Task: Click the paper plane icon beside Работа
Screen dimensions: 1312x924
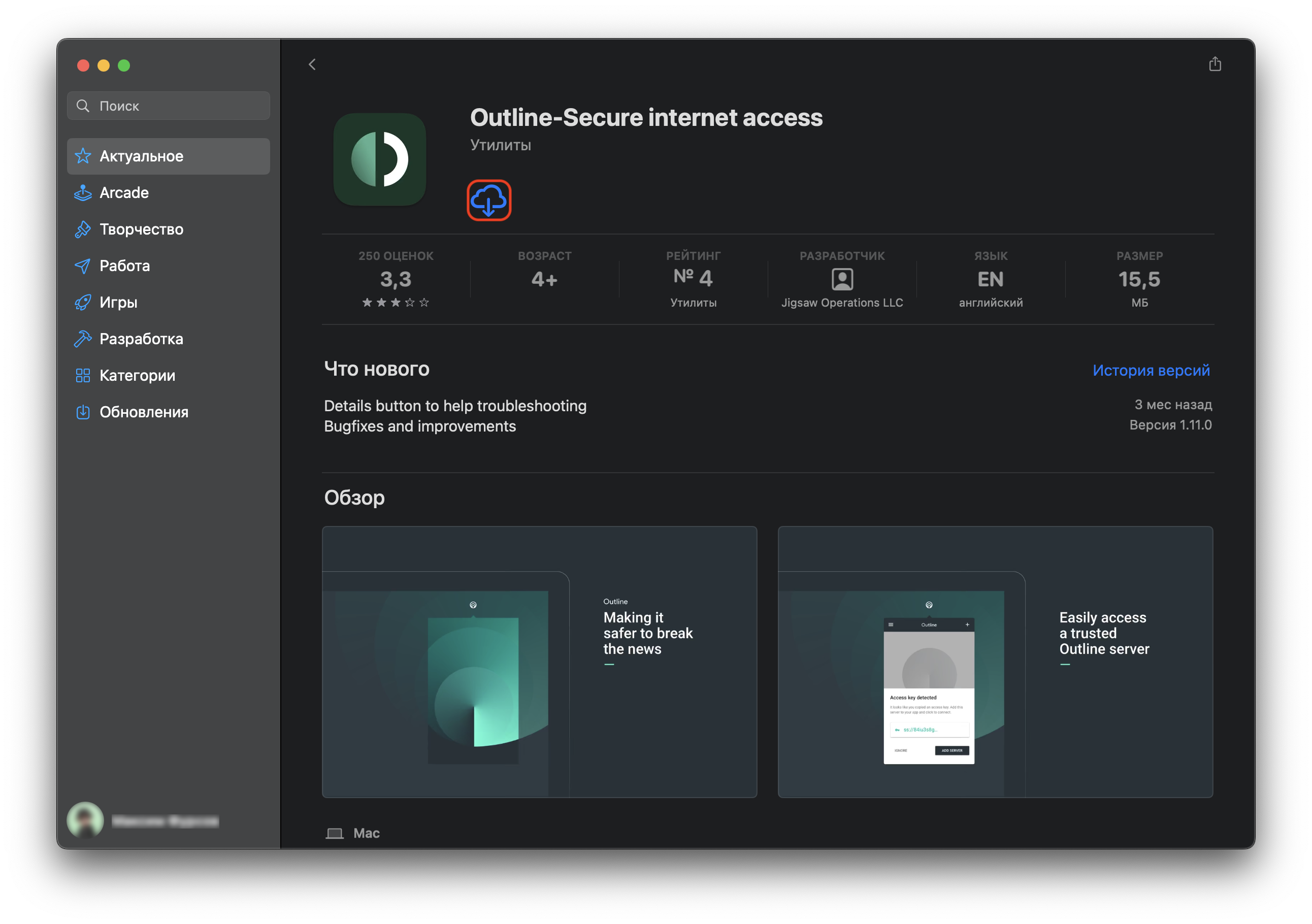Action: coord(83,266)
